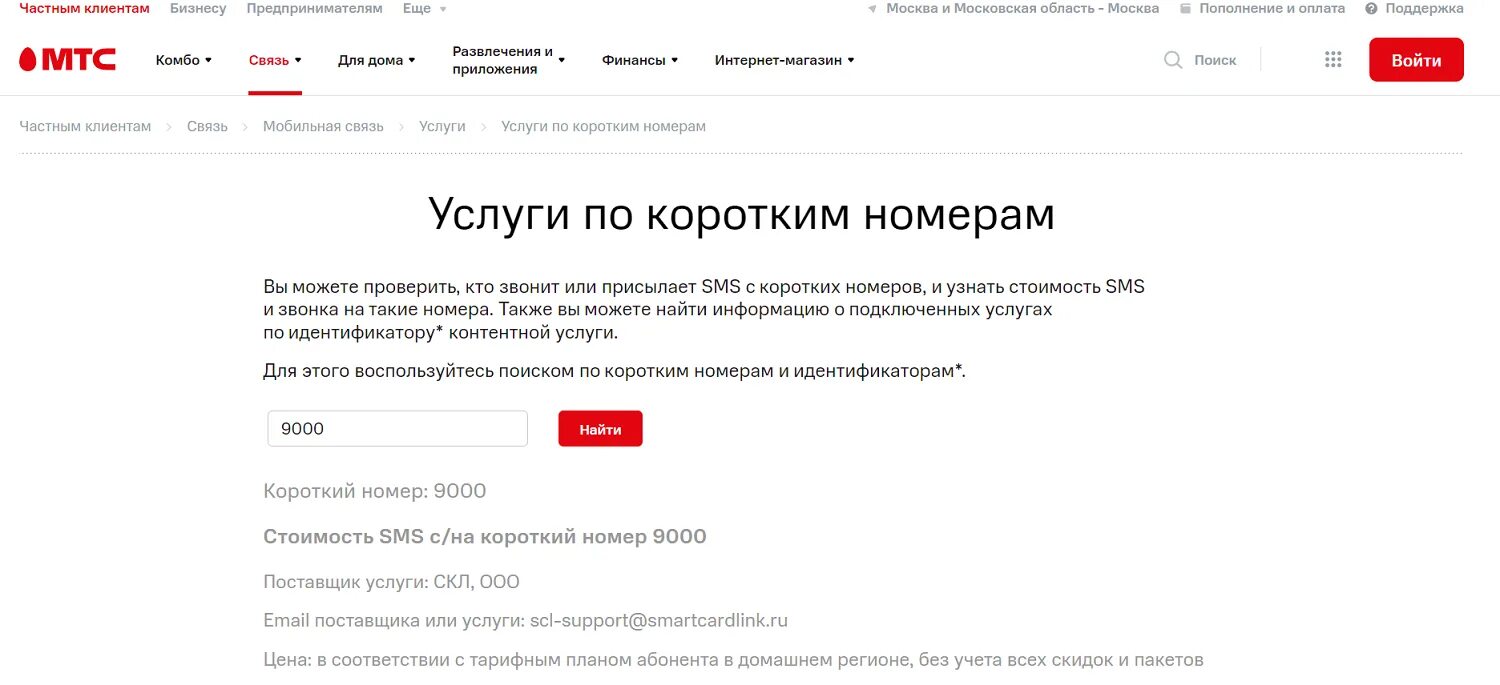Open the apps grid icon
This screenshot has width=1500, height=685.
point(1333,60)
